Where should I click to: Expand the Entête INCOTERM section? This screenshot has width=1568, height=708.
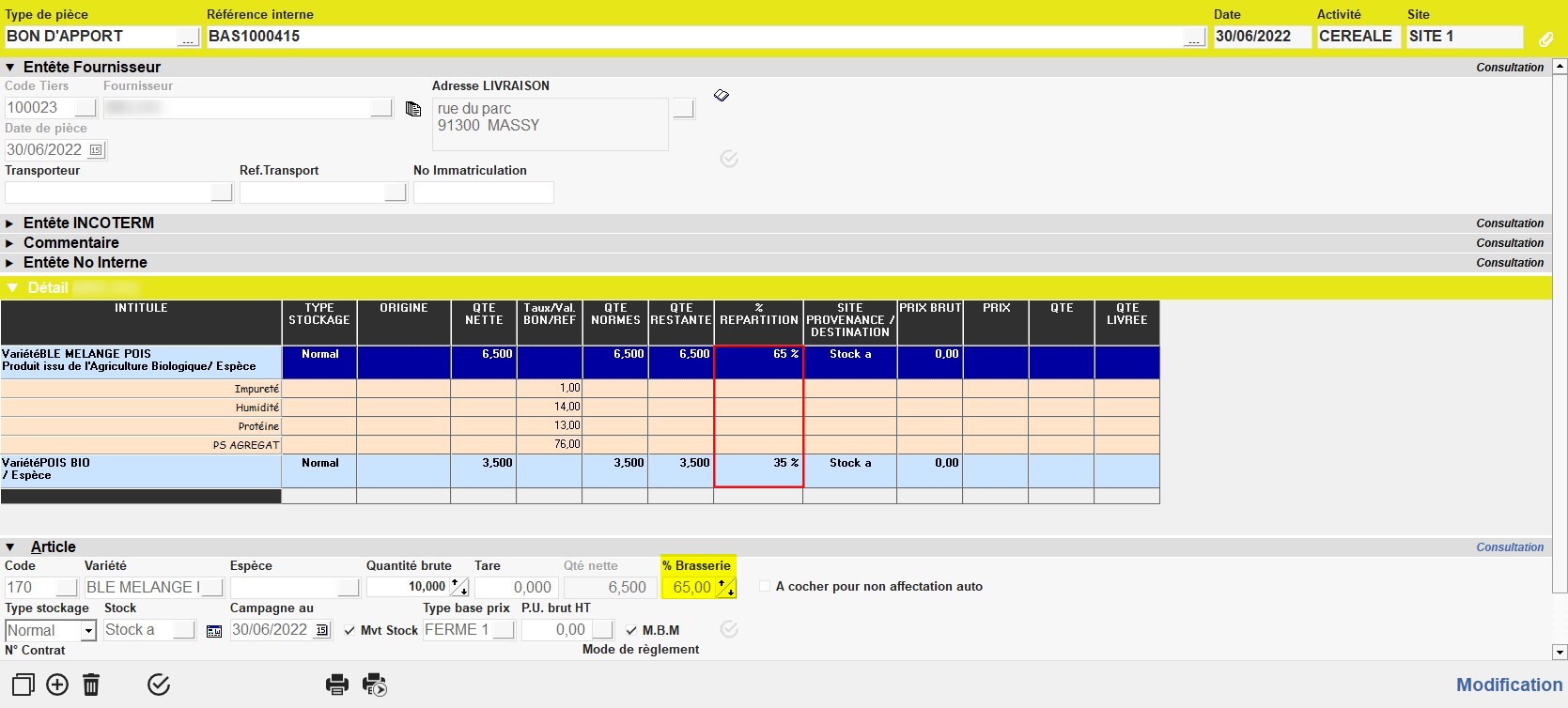pyautogui.click(x=10, y=223)
